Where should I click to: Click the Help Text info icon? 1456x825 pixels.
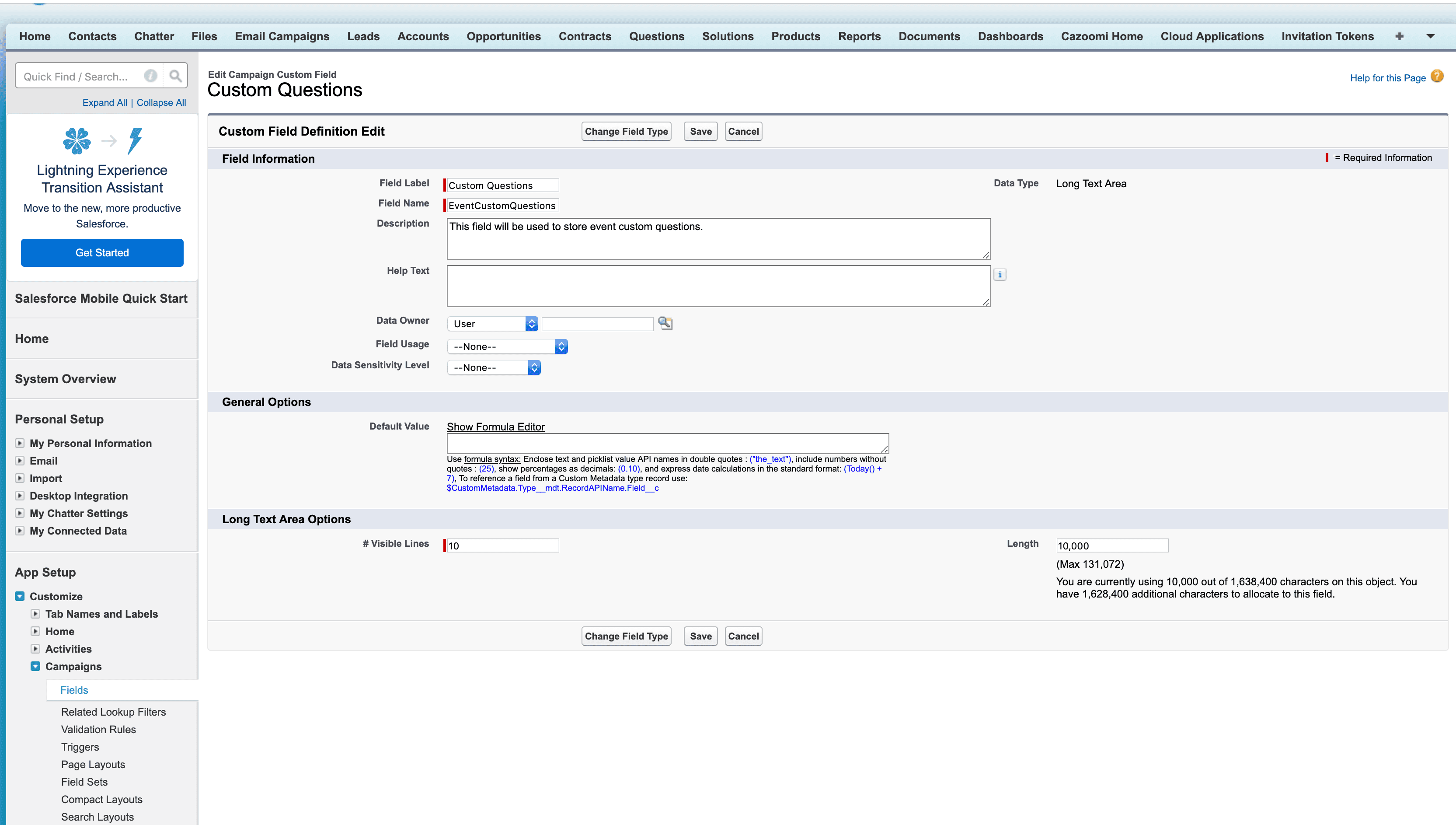(x=1000, y=275)
